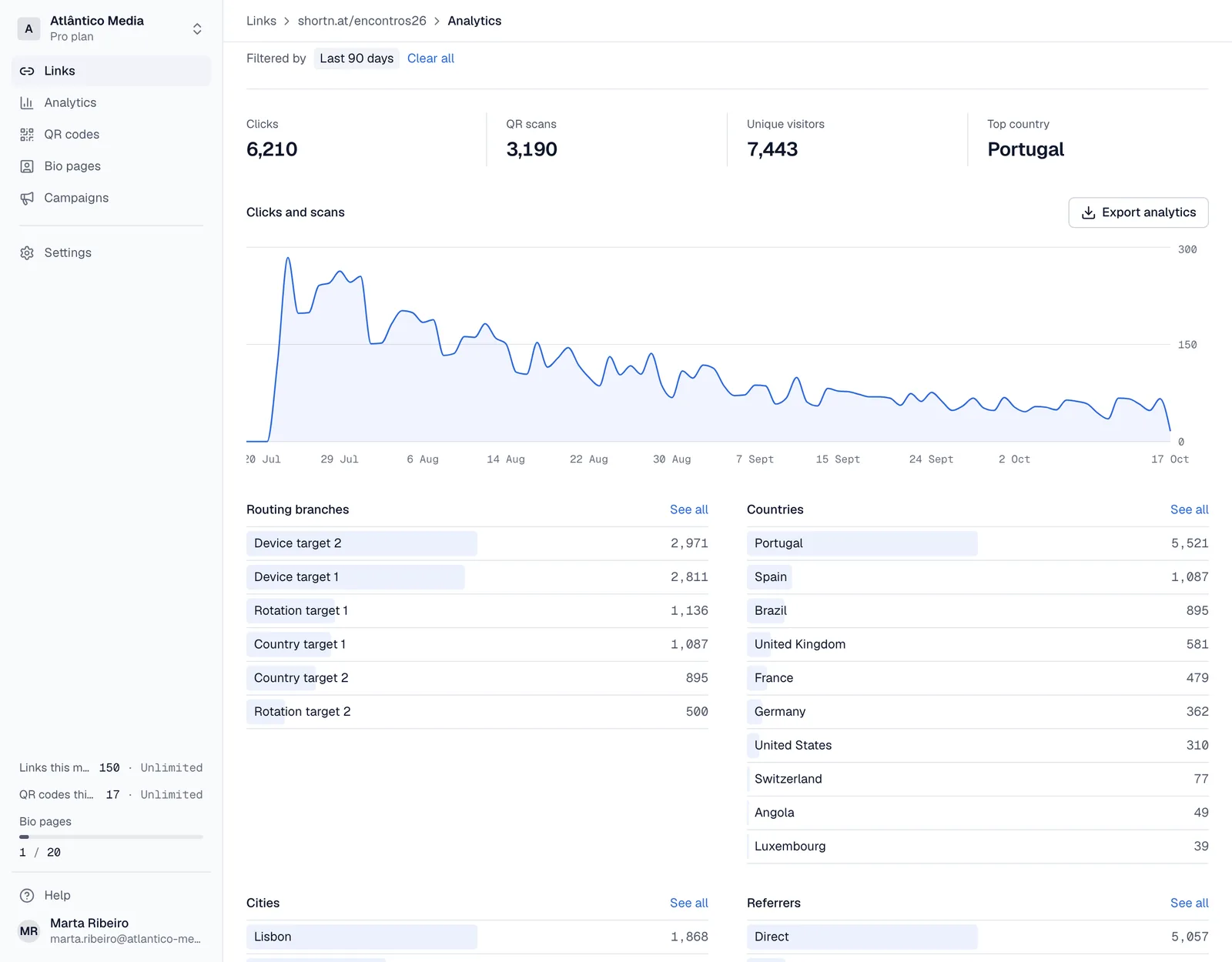Select Spain in Countries list
This screenshot has width=1232, height=962.
pos(978,577)
